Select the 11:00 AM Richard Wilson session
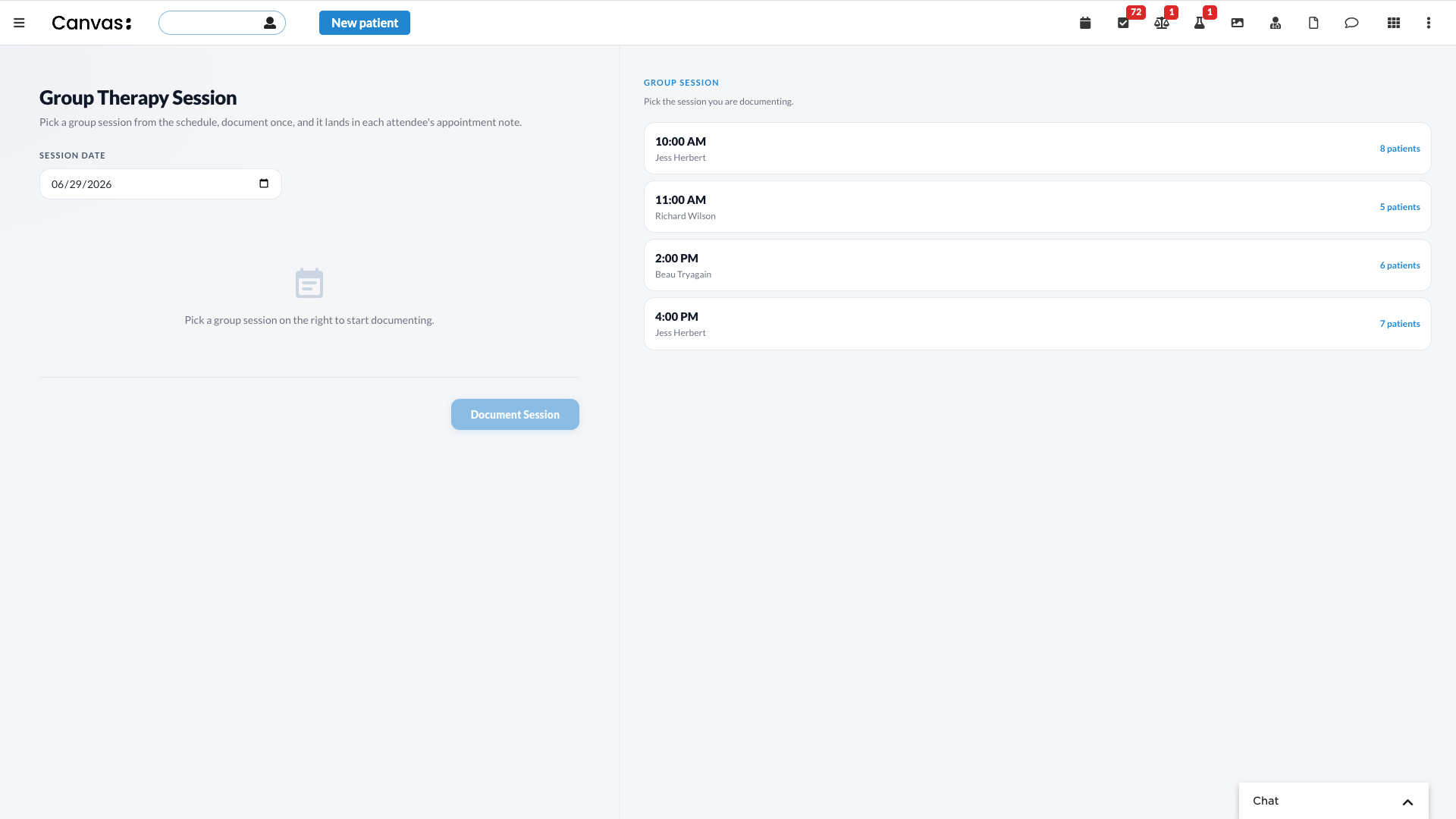 point(1037,207)
